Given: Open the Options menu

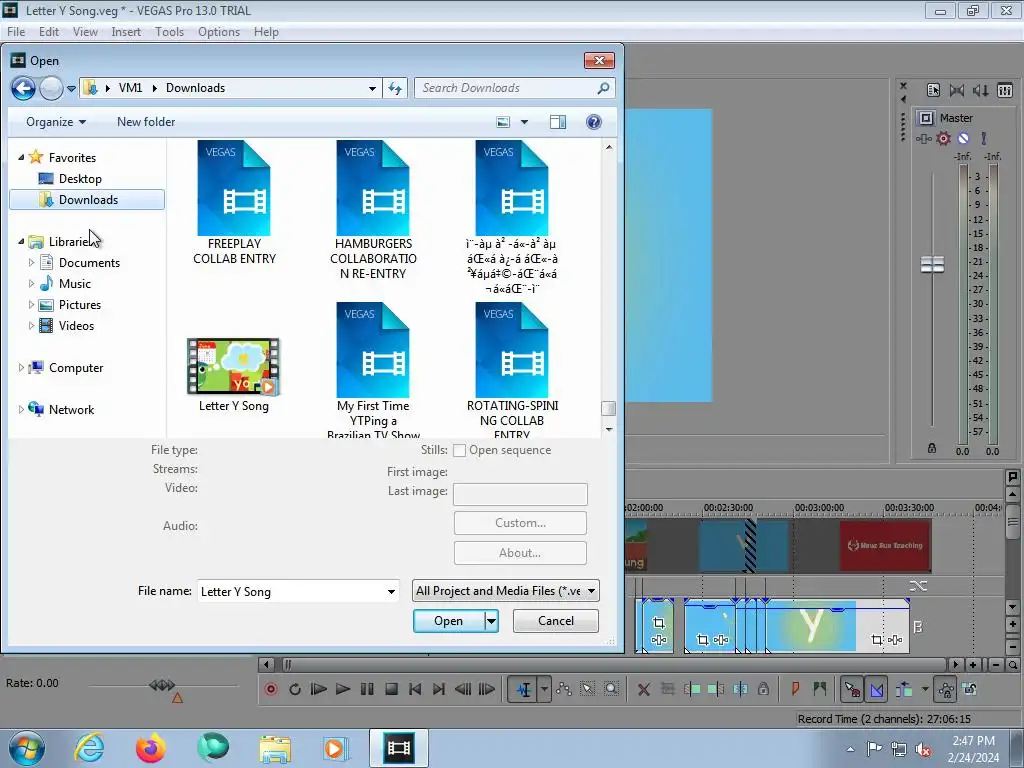Looking at the screenshot, I should coord(219,31).
